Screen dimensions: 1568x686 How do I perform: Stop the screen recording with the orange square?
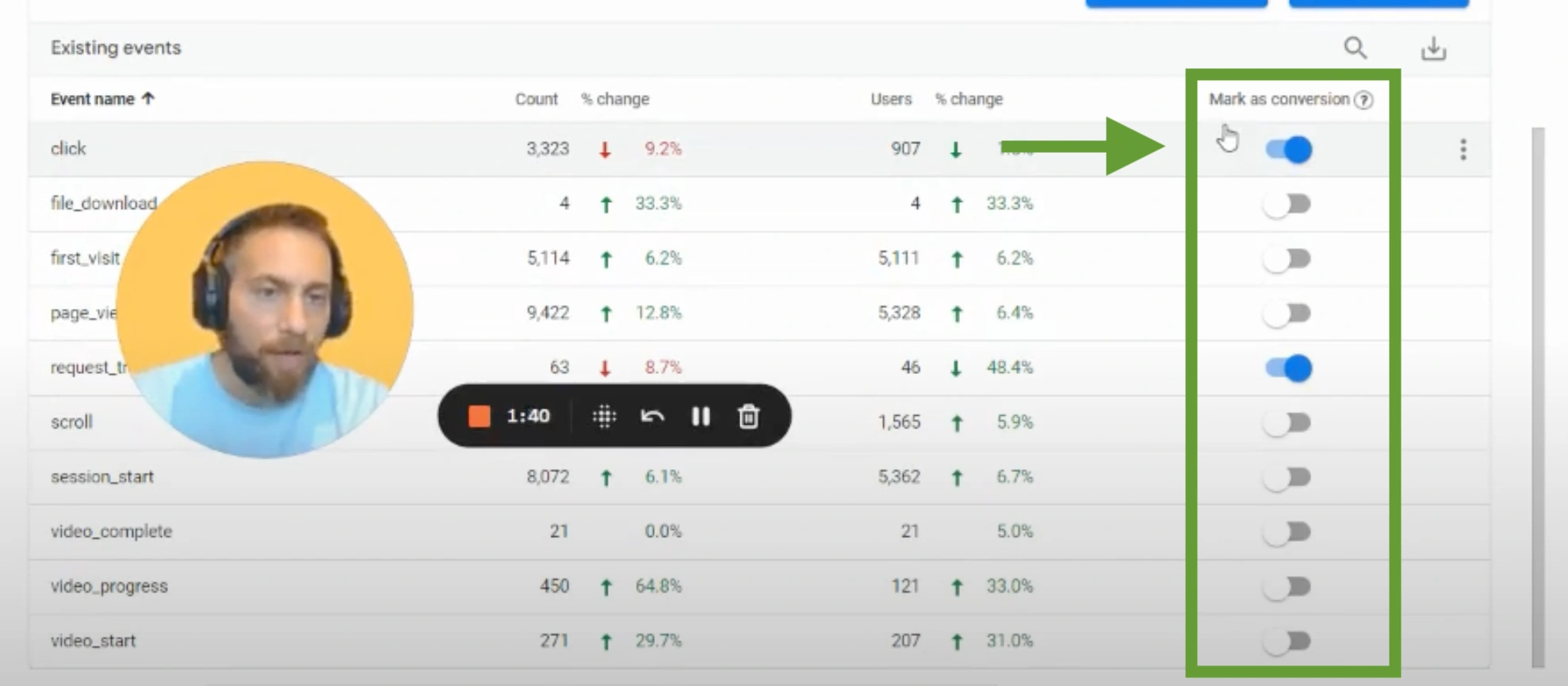pyautogui.click(x=479, y=416)
